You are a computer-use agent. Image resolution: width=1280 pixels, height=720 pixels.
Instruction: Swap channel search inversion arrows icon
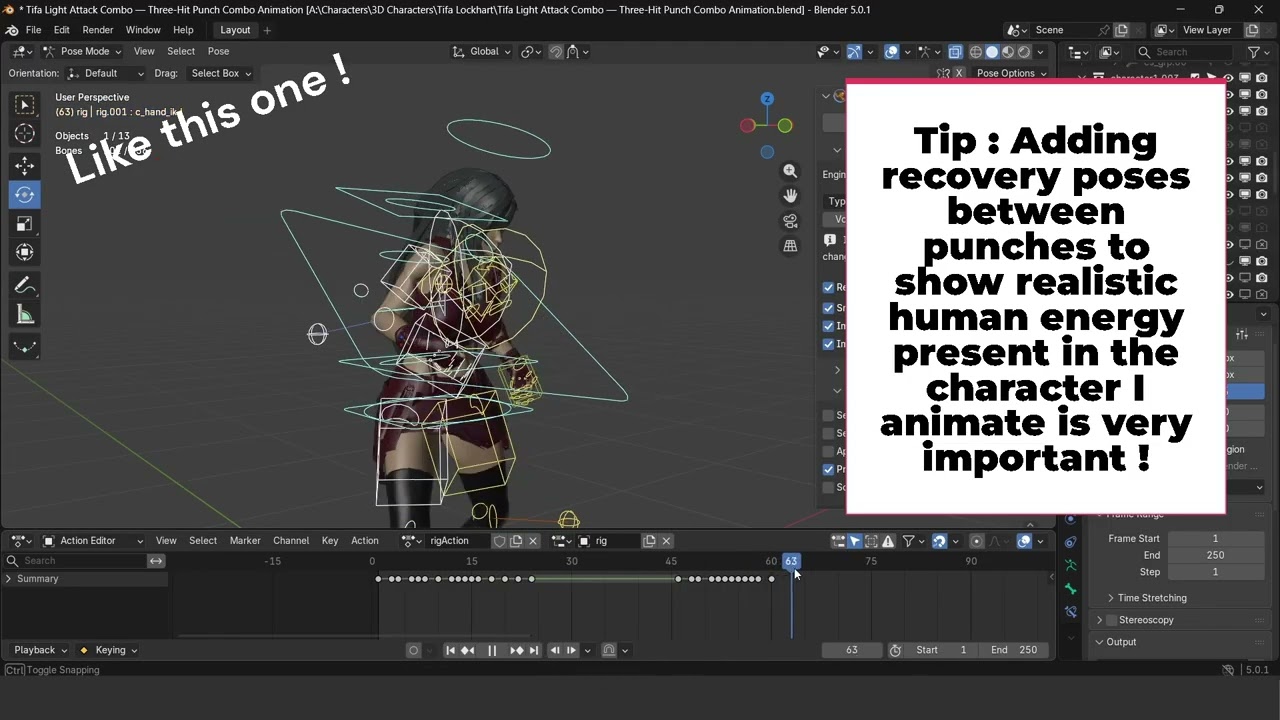tap(156, 561)
